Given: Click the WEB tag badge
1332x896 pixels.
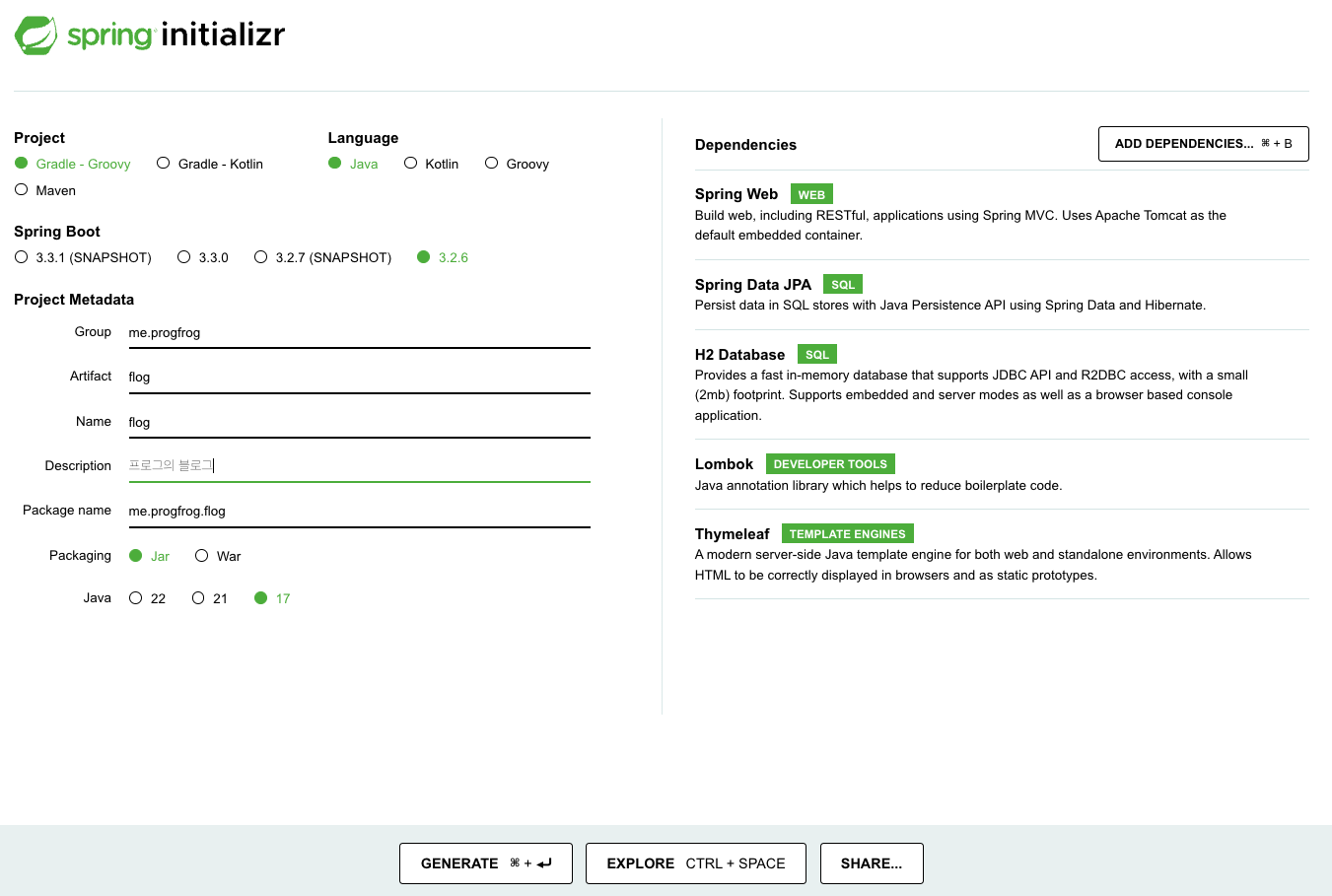Looking at the screenshot, I should click(x=811, y=194).
